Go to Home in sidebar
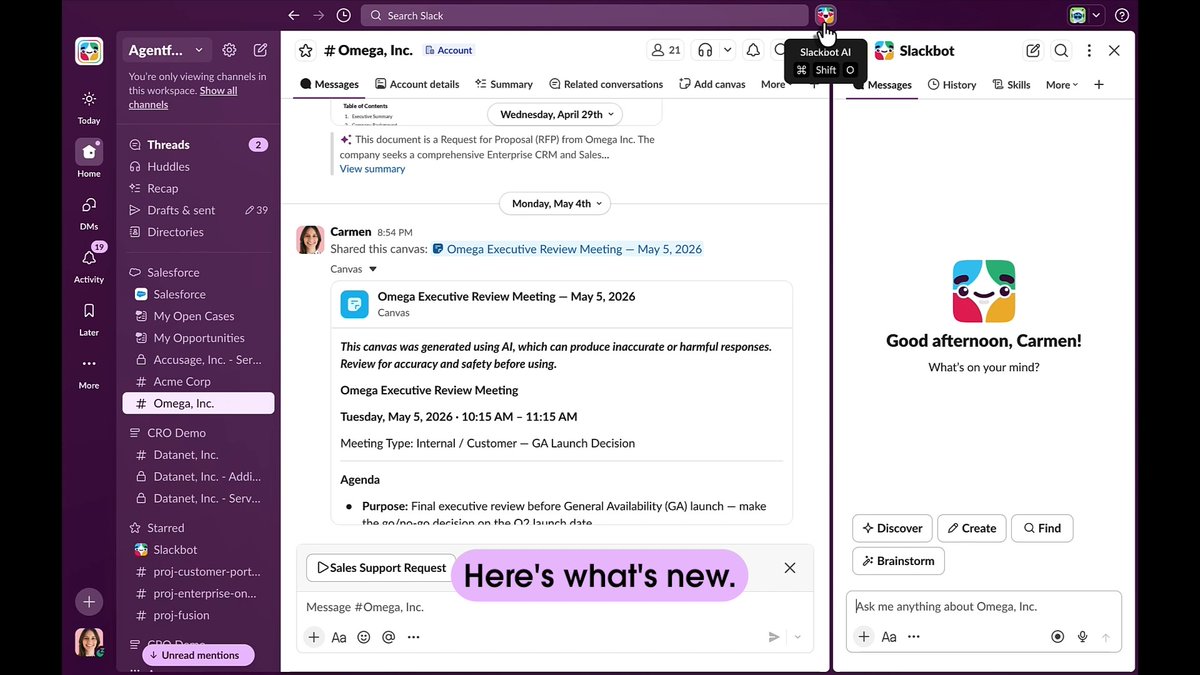 click(x=89, y=159)
